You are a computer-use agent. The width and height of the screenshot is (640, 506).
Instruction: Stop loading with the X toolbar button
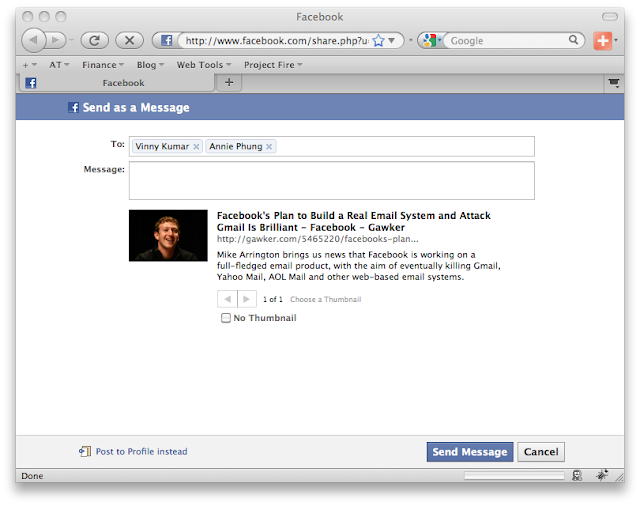click(129, 40)
